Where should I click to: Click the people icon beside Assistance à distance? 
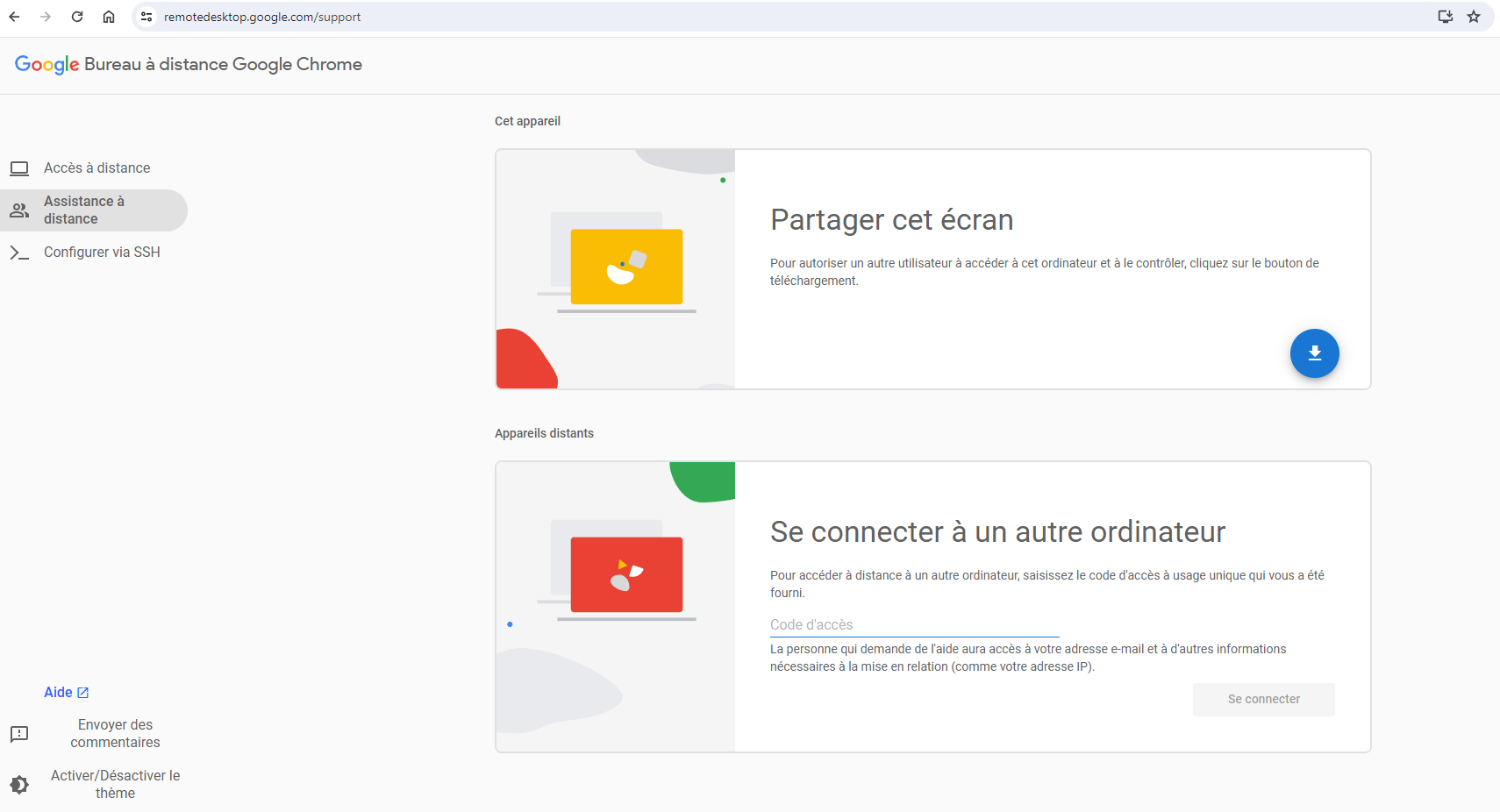(x=19, y=210)
